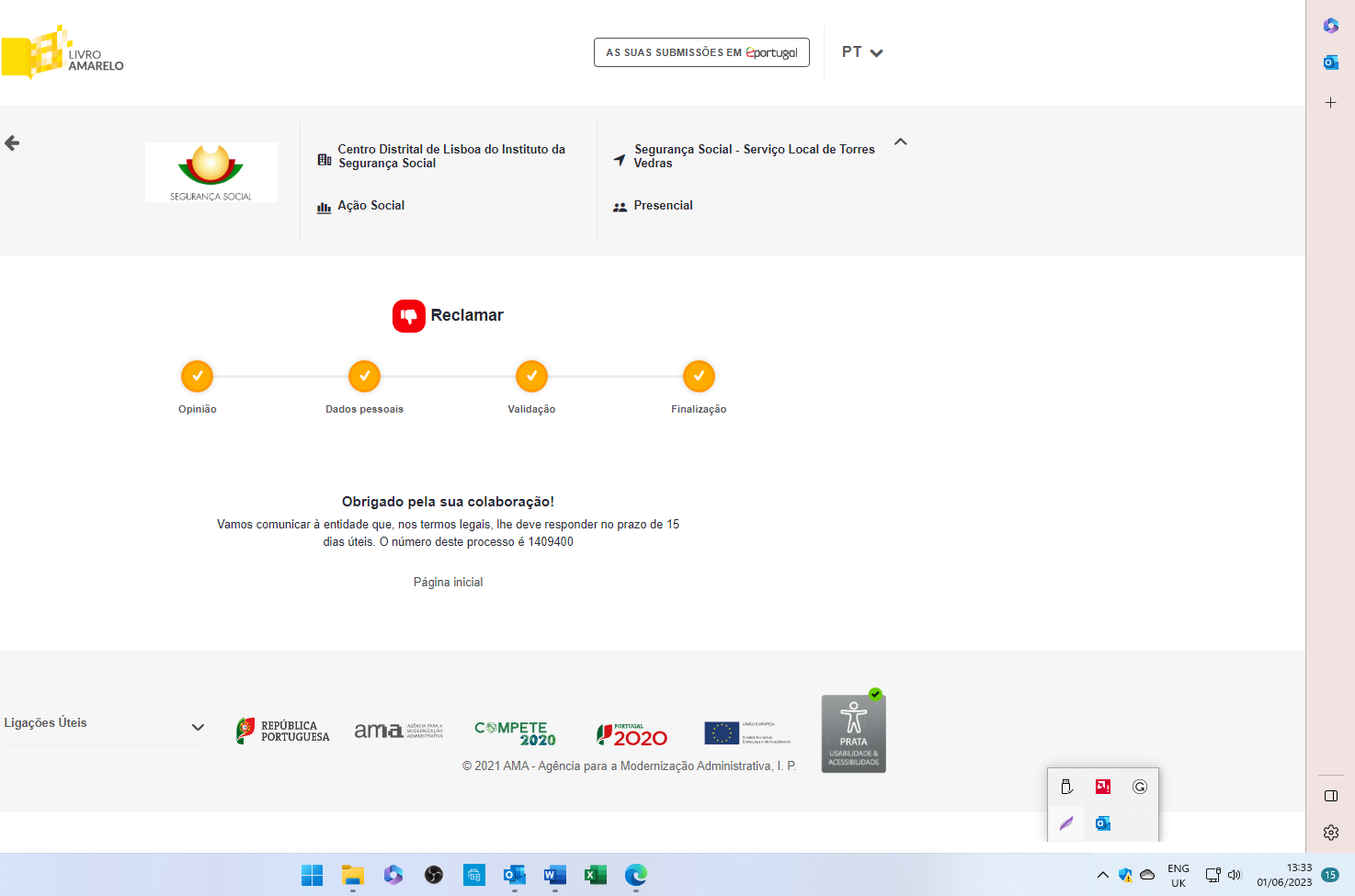Open As Suas Submissões em ePortugal

701,52
